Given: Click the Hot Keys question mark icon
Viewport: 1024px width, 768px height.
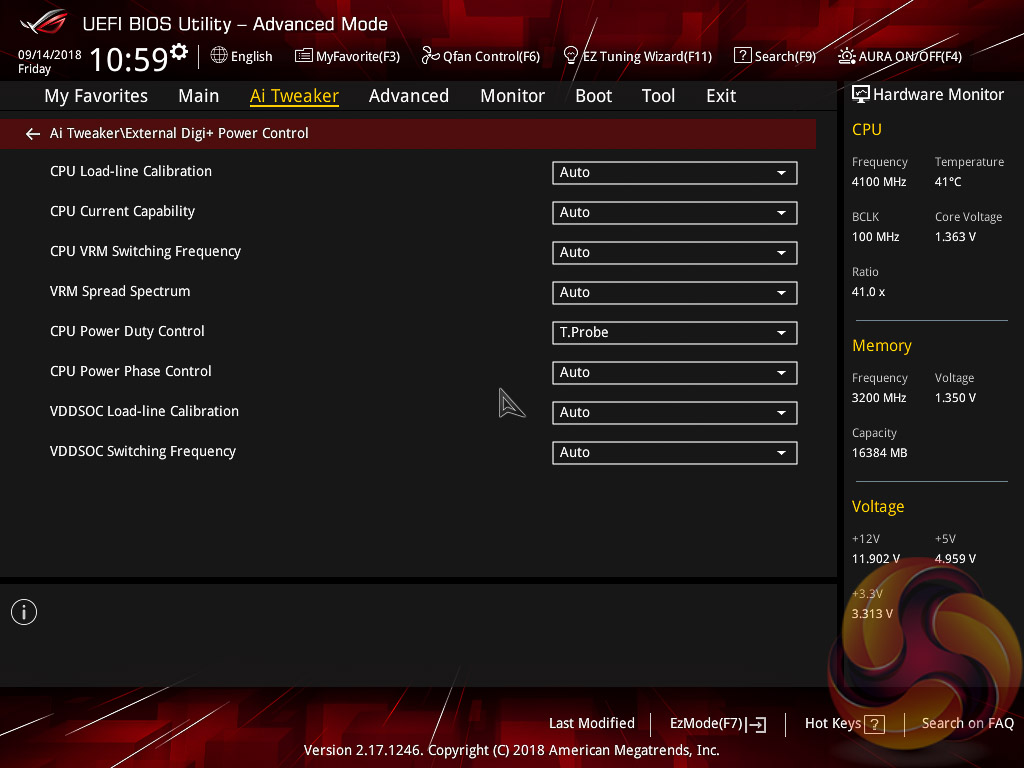Looking at the screenshot, I should [x=874, y=724].
